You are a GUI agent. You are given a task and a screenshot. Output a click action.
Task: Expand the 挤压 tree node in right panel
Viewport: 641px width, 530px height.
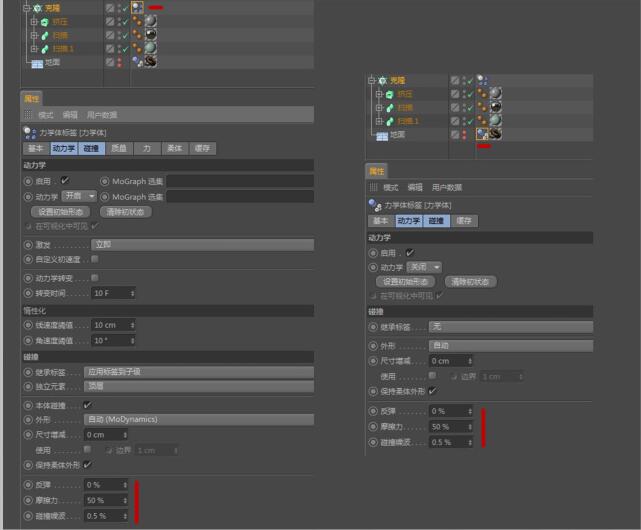coord(379,94)
